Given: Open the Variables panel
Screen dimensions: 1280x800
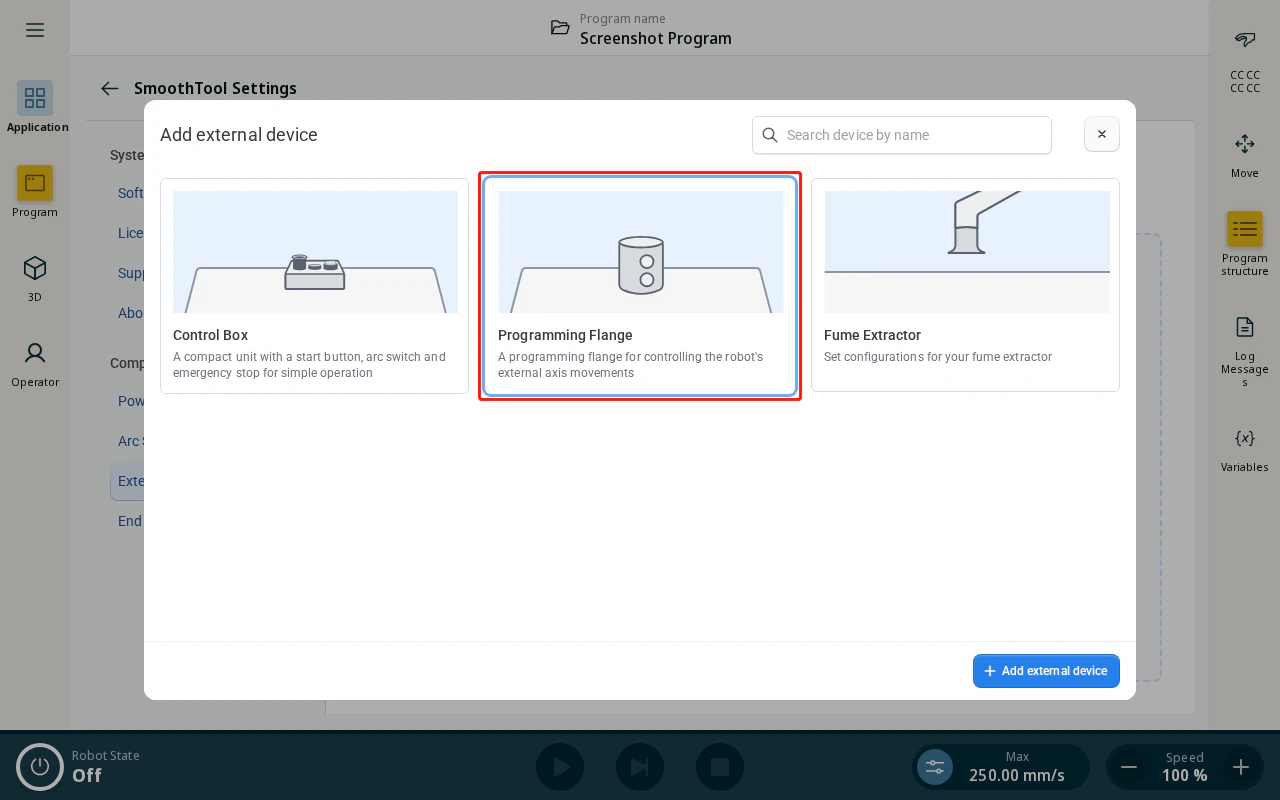Looking at the screenshot, I should coord(1245,448).
